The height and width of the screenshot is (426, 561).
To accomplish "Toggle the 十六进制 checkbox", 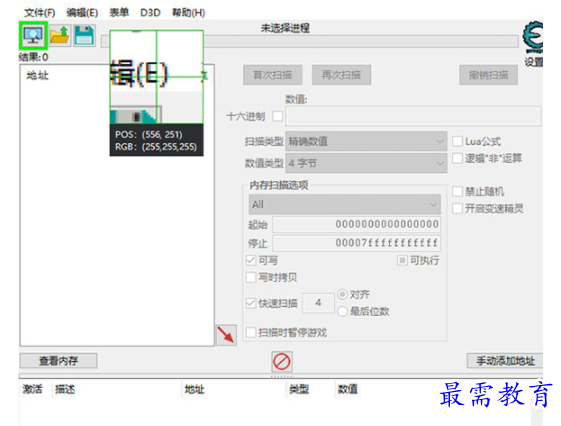I will pos(278,116).
